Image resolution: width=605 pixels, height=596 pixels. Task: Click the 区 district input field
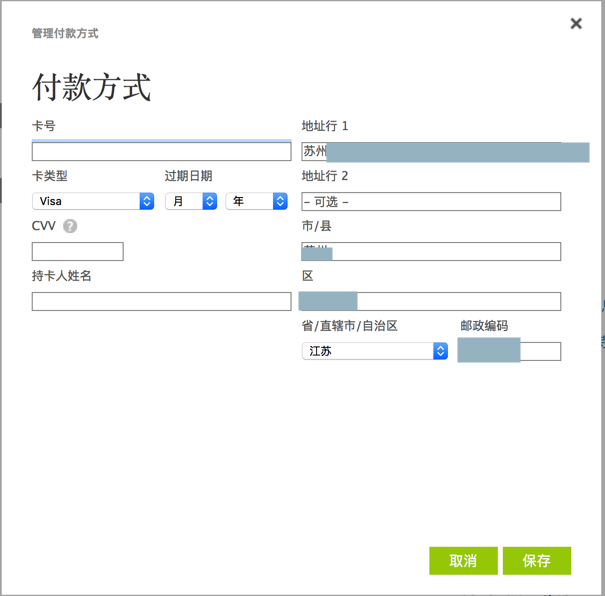pos(431,301)
